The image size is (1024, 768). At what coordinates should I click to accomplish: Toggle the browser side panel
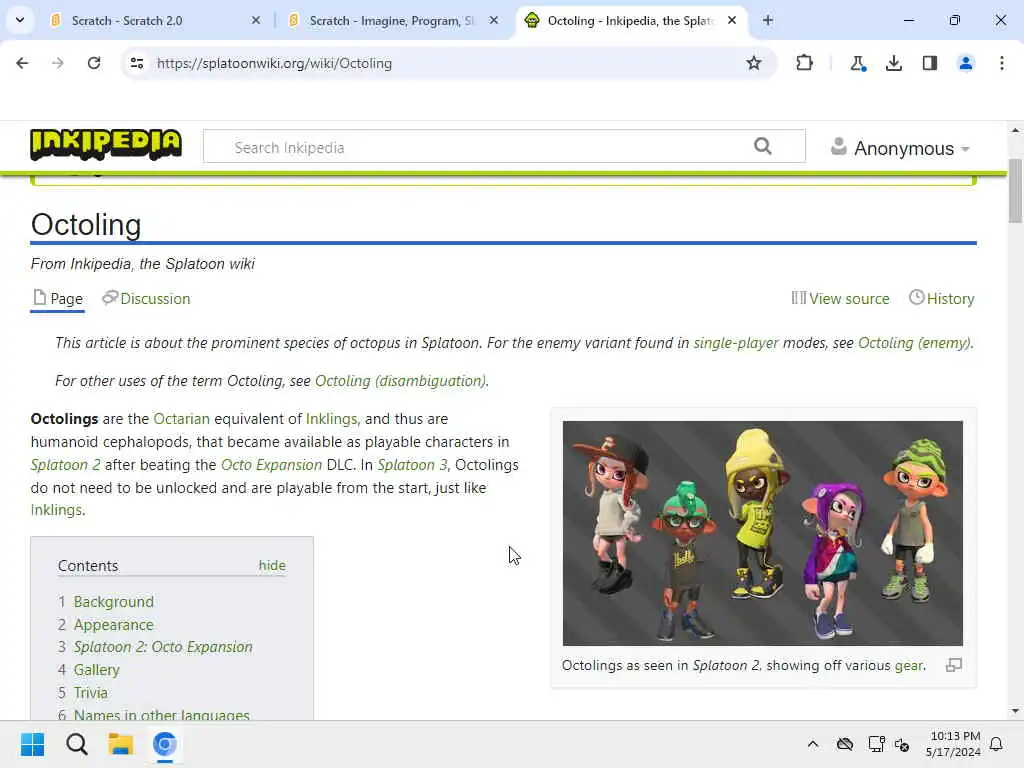pyautogui.click(x=930, y=63)
